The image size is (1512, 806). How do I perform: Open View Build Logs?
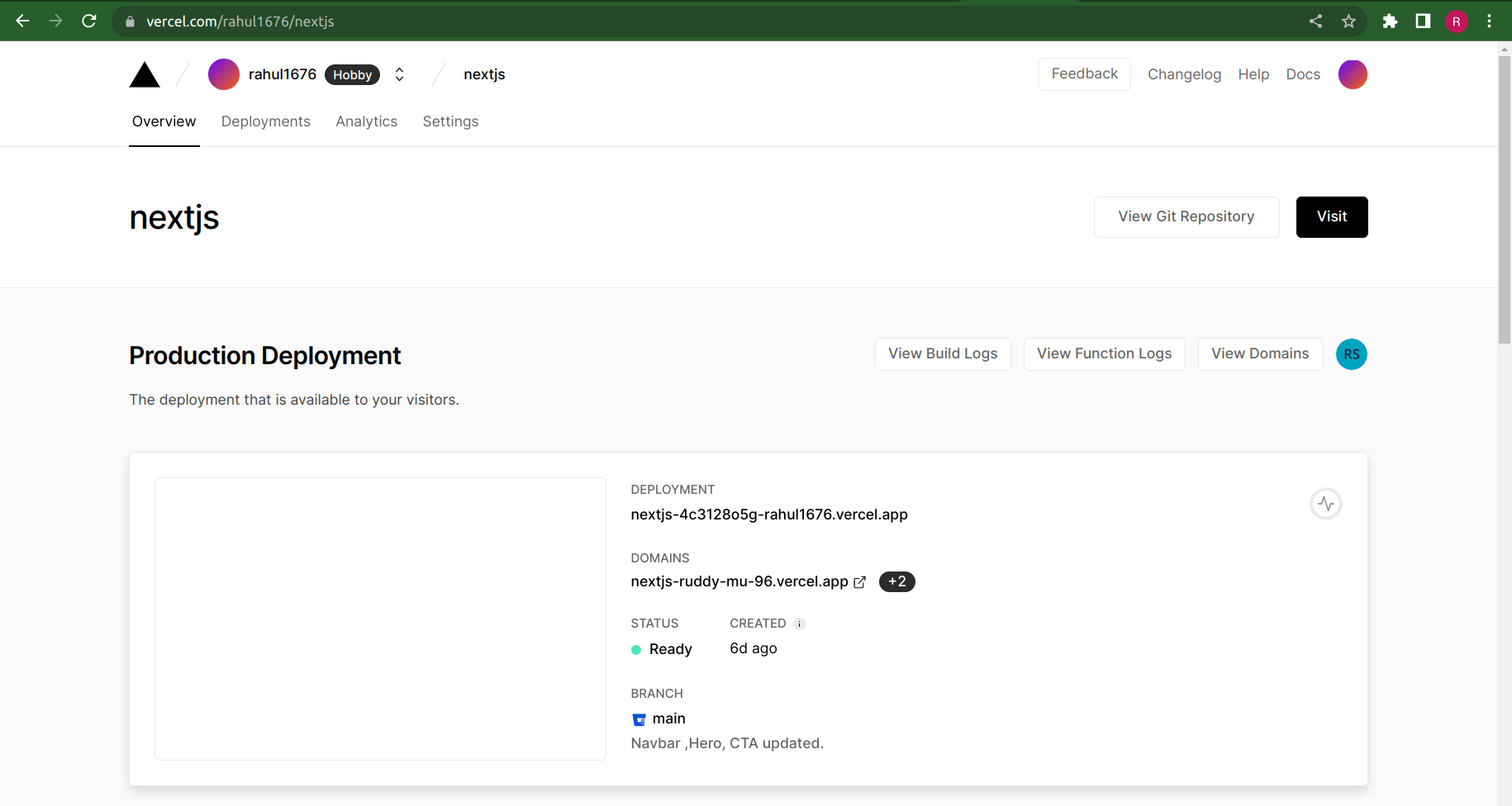(x=943, y=354)
